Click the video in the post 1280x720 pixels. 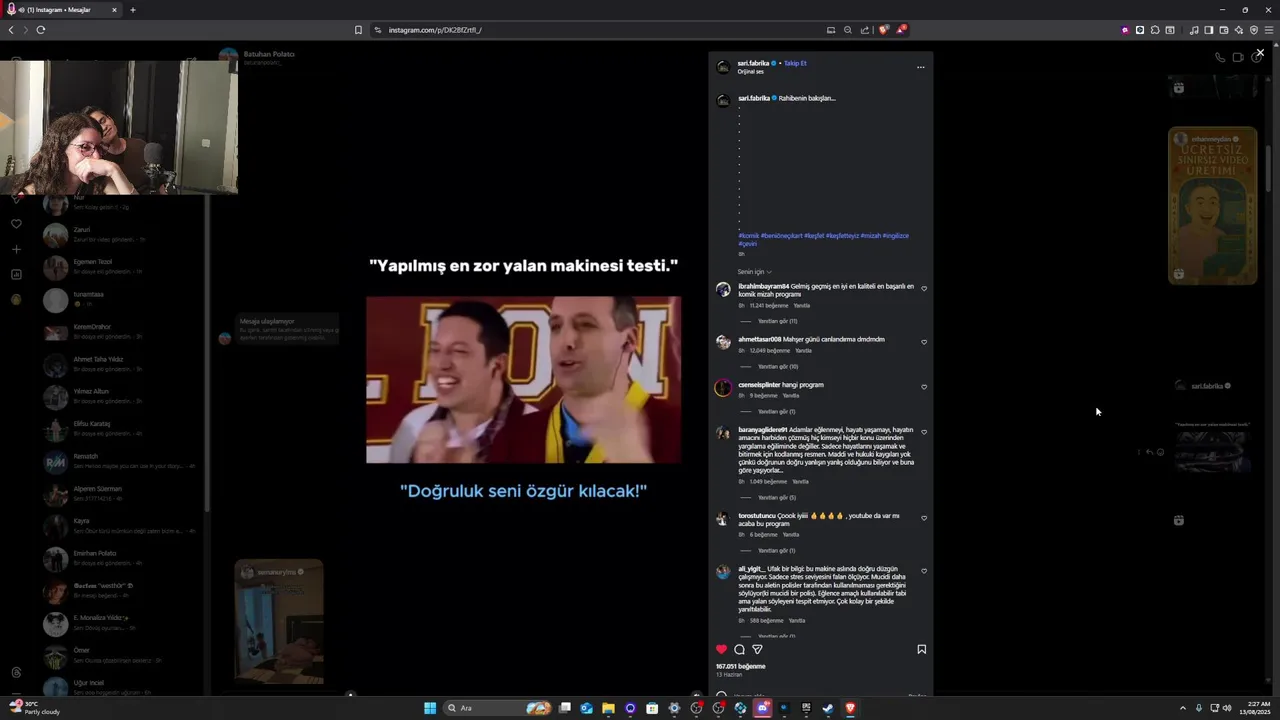[x=523, y=380]
